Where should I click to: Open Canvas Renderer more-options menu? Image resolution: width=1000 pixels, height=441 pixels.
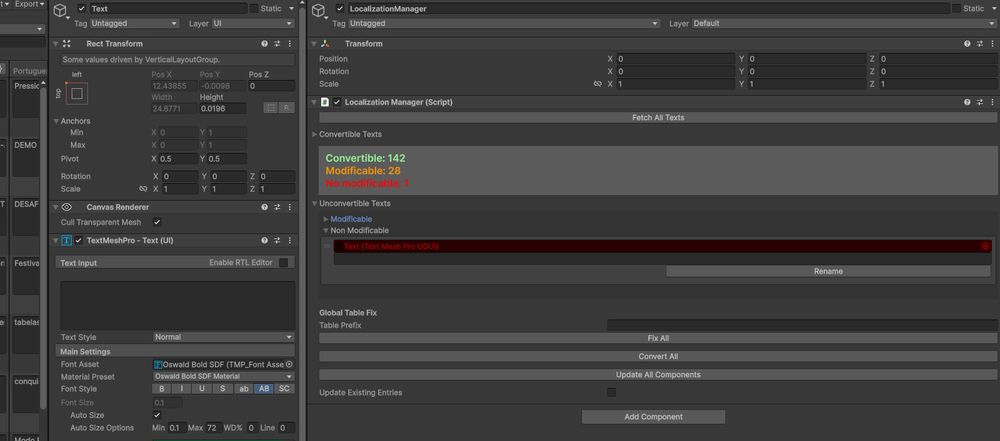coord(290,207)
